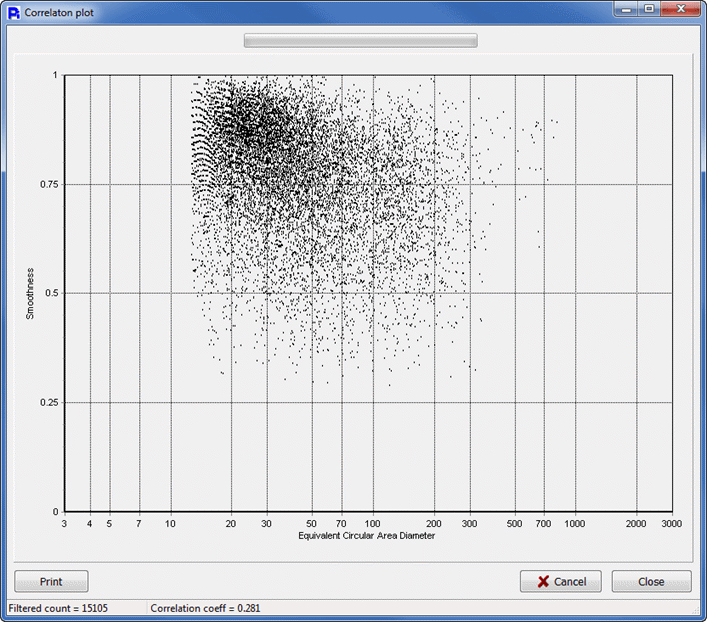
Task: Click the progress bar above the plot
Action: 361,41
